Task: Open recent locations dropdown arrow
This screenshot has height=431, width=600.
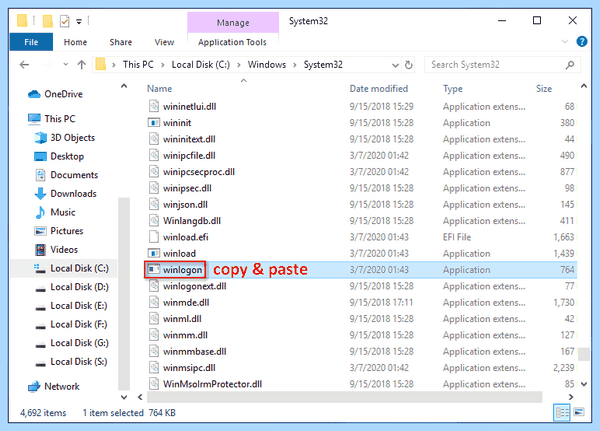Action: [x=65, y=65]
